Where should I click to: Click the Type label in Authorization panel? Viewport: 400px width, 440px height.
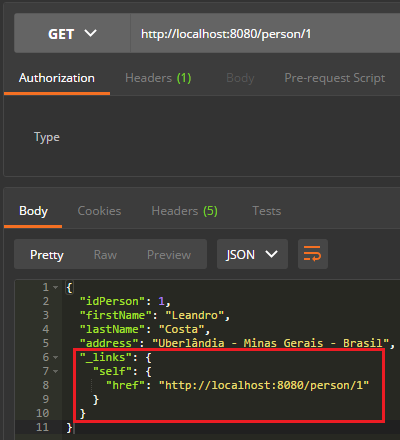[x=47, y=137]
